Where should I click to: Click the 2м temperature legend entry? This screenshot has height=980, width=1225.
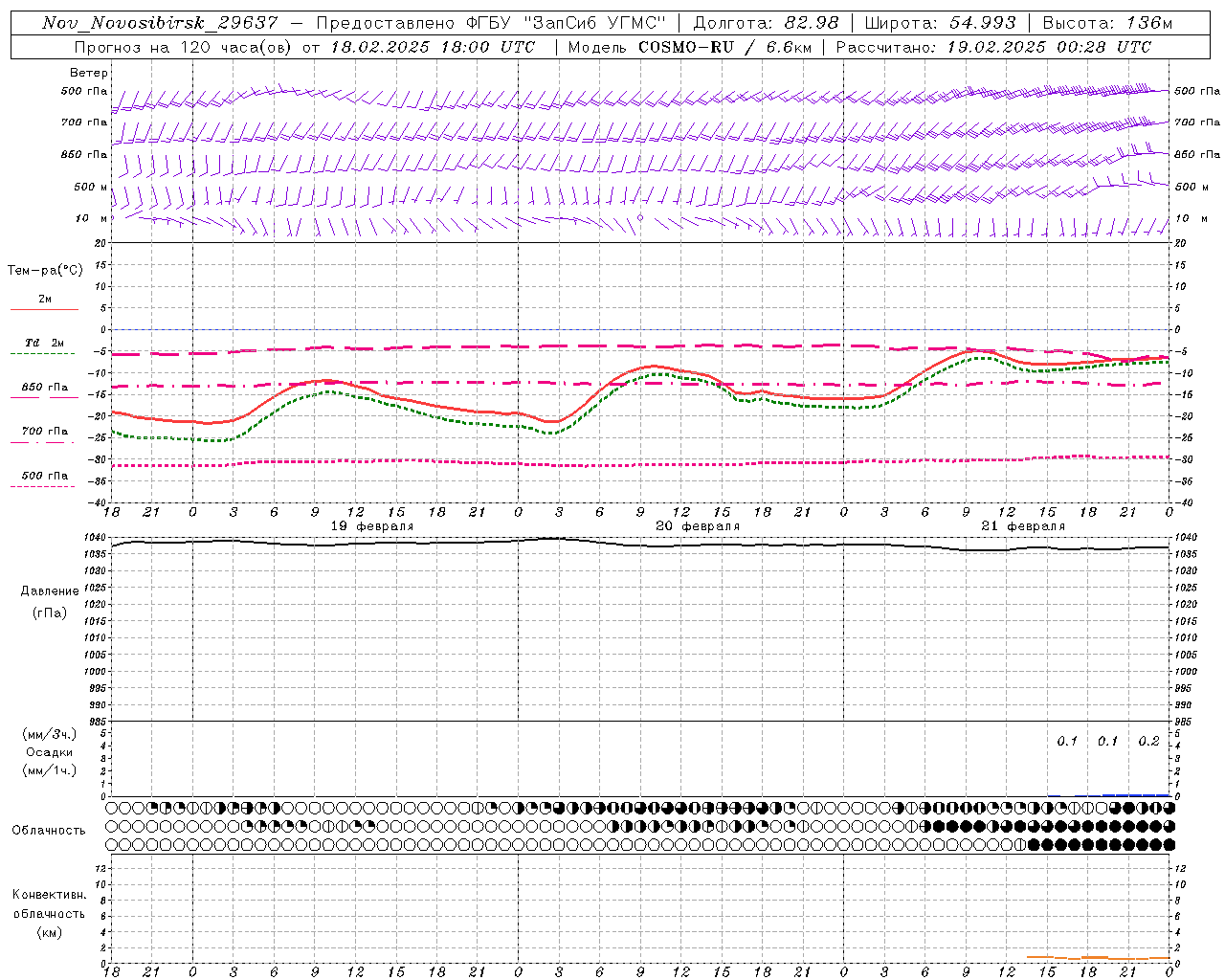(x=45, y=300)
